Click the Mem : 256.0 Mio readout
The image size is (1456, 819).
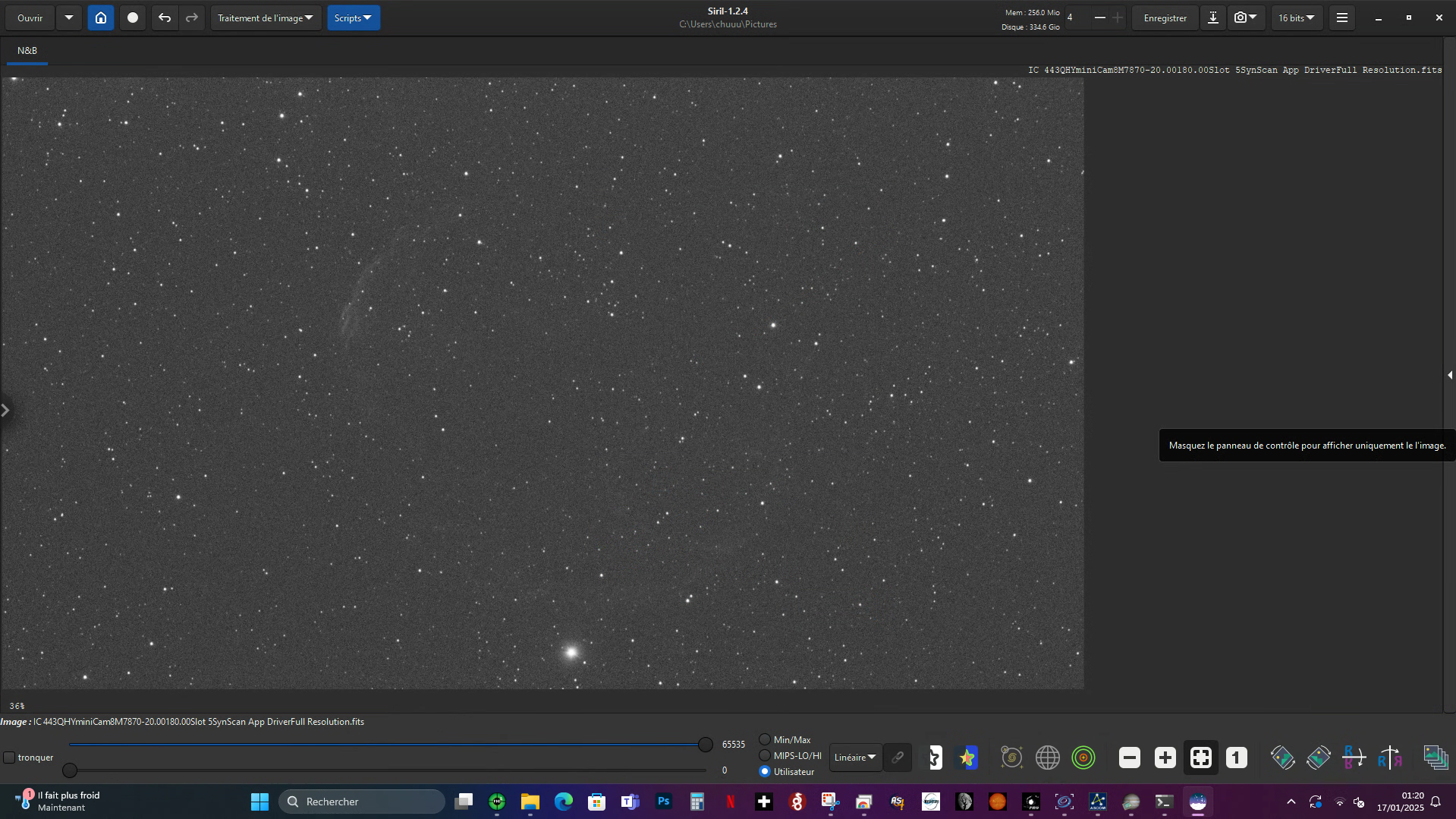(x=1033, y=12)
